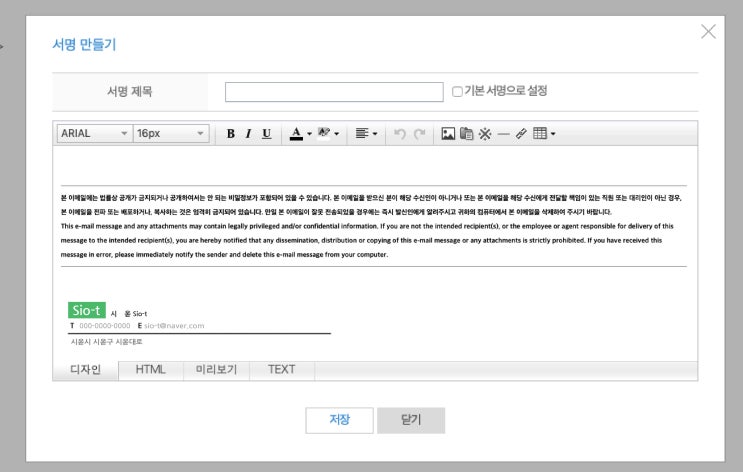Click the 닫기 button
The width and height of the screenshot is (743, 472).
pos(411,420)
